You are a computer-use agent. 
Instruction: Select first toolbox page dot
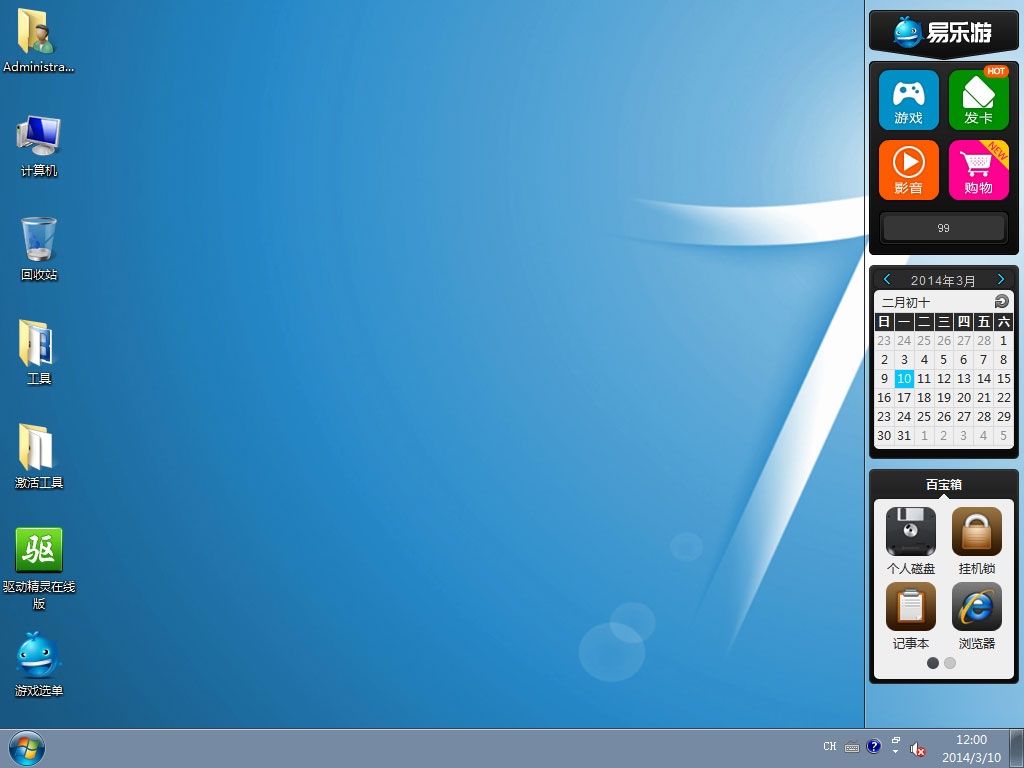click(x=933, y=663)
